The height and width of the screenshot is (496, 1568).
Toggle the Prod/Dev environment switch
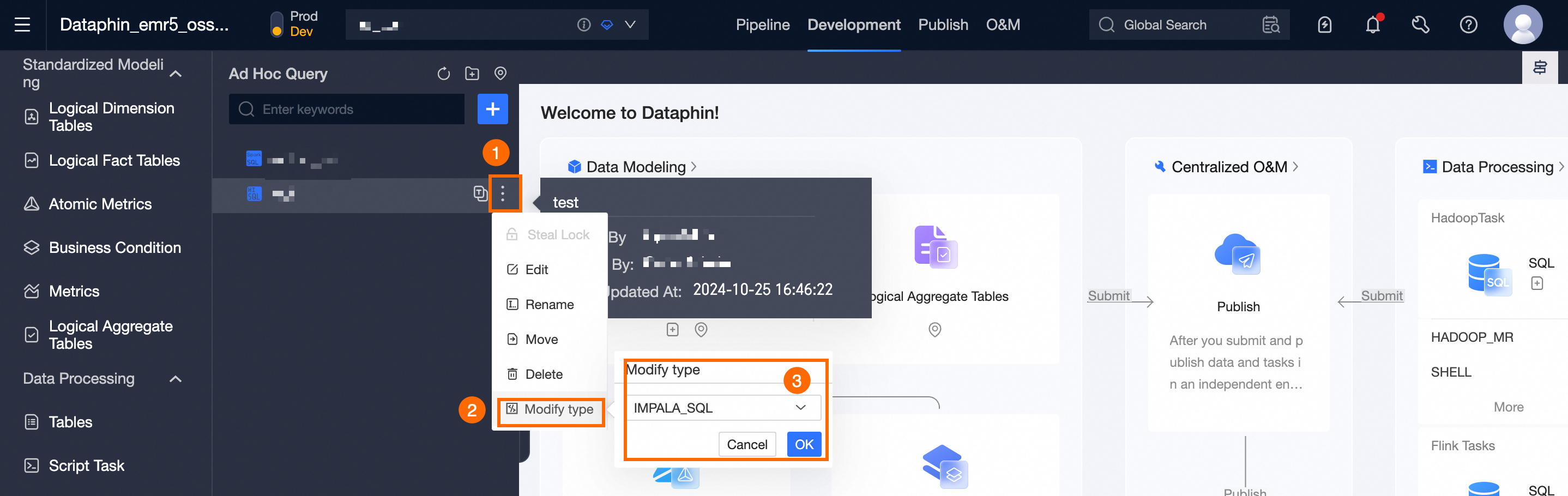(x=276, y=25)
